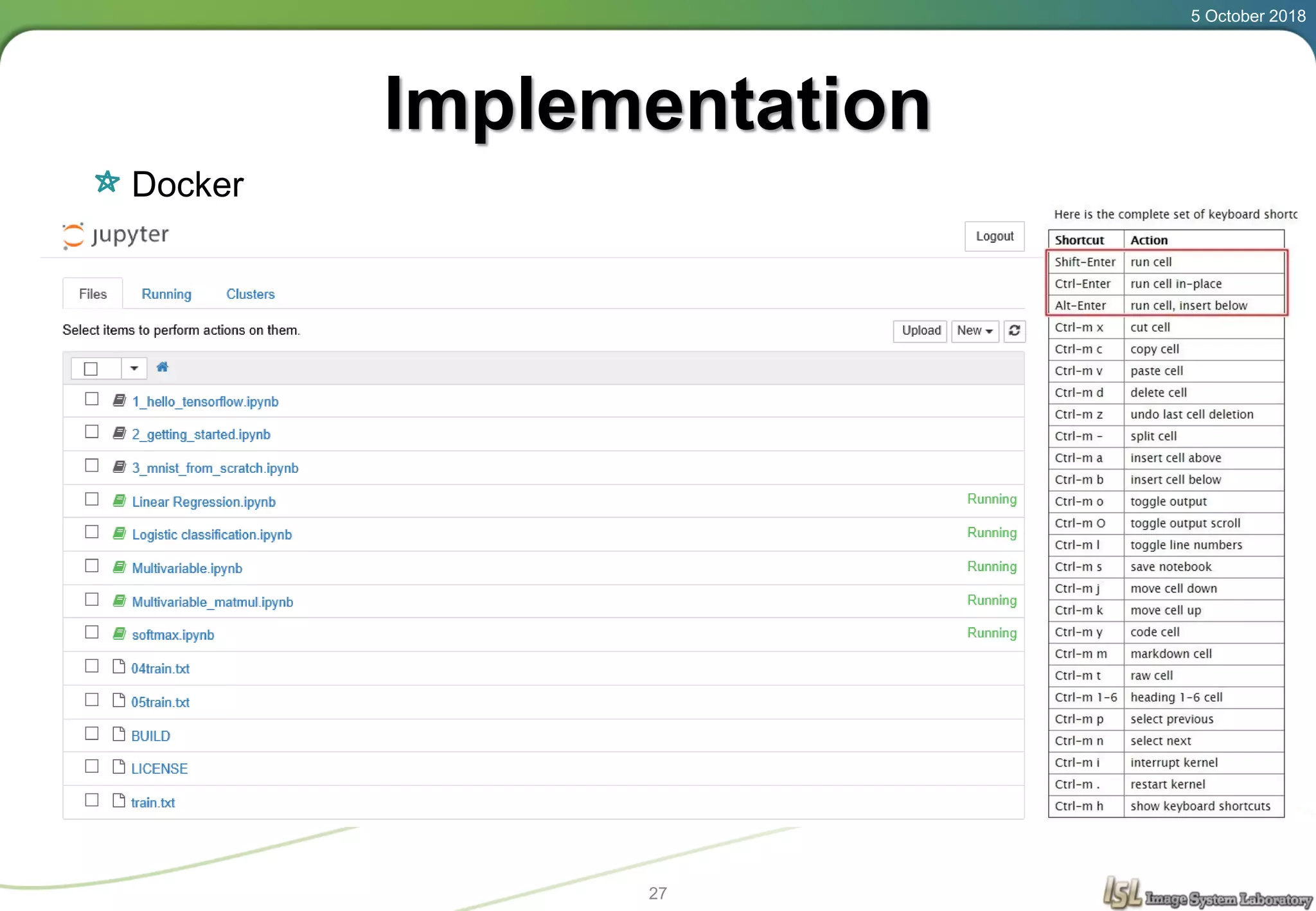The width and height of the screenshot is (1316, 911).
Task: Open Multivariable.ipynb notebook
Action: [187, 569]
